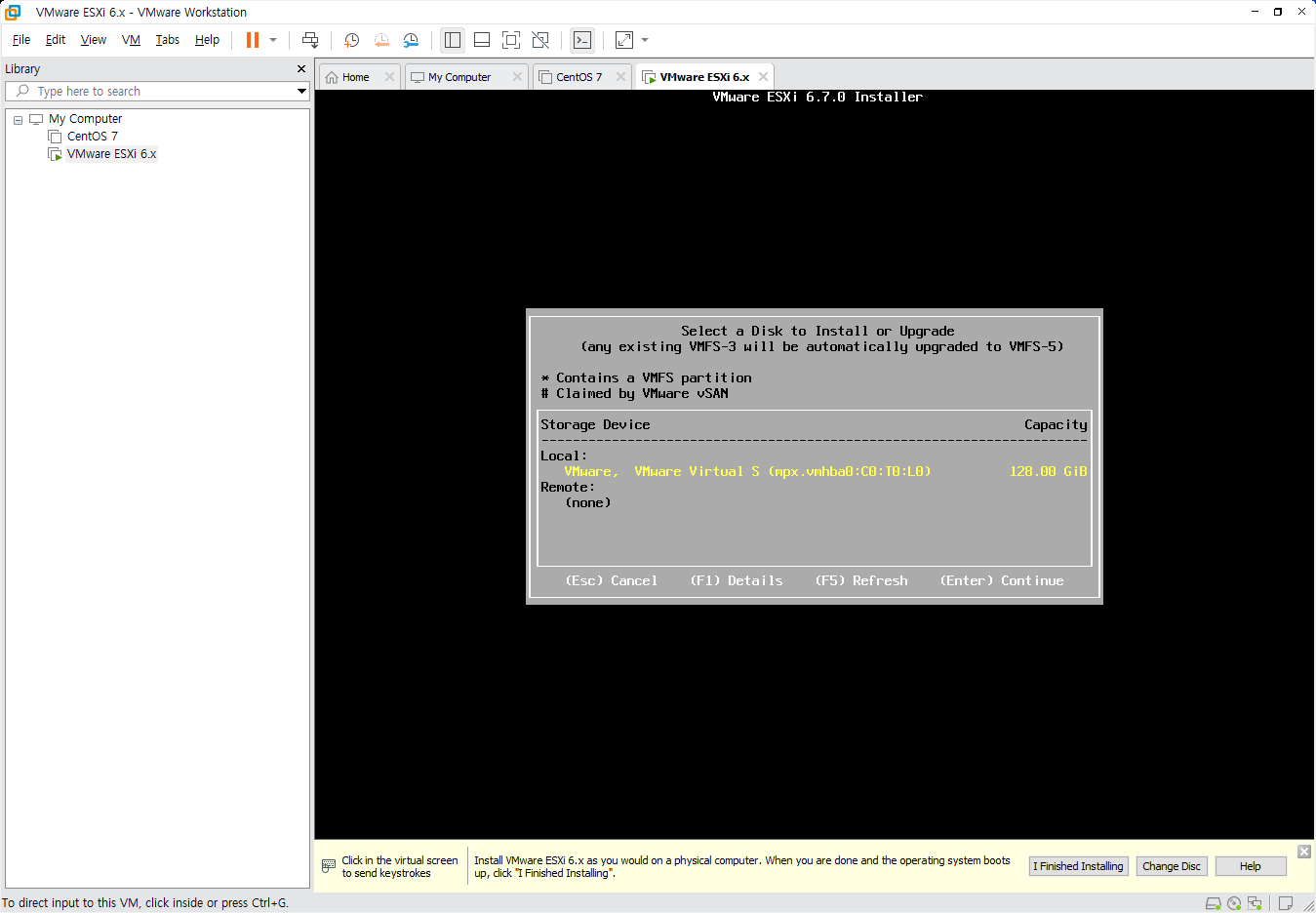Click the VMware Workstation title bar icon
1316x913 pixels.
[x=14, y=12]
